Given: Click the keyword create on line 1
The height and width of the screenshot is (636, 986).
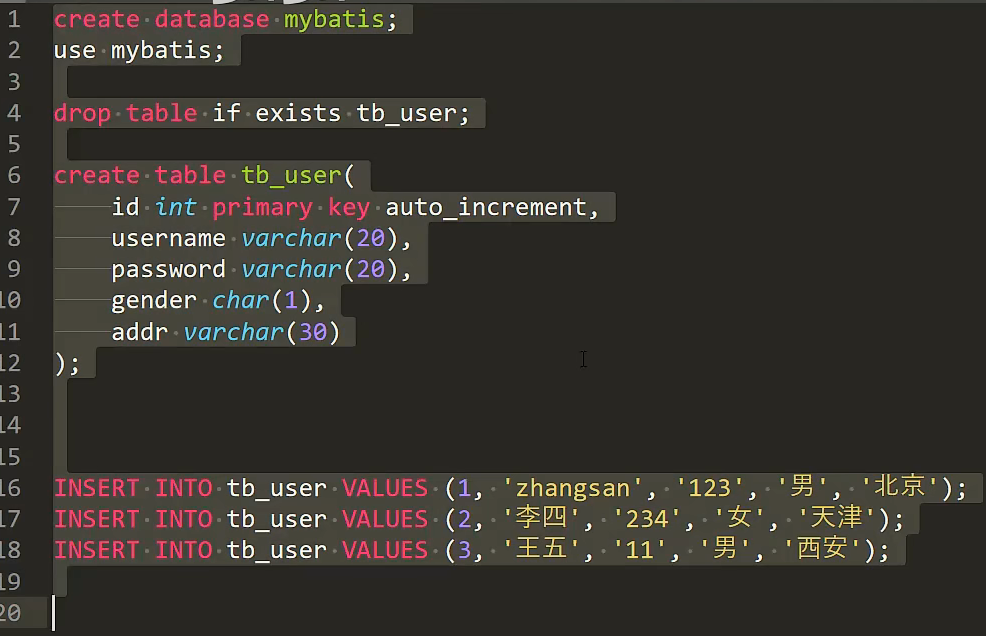Looking at the screenshot, I should tap(96, 19).
